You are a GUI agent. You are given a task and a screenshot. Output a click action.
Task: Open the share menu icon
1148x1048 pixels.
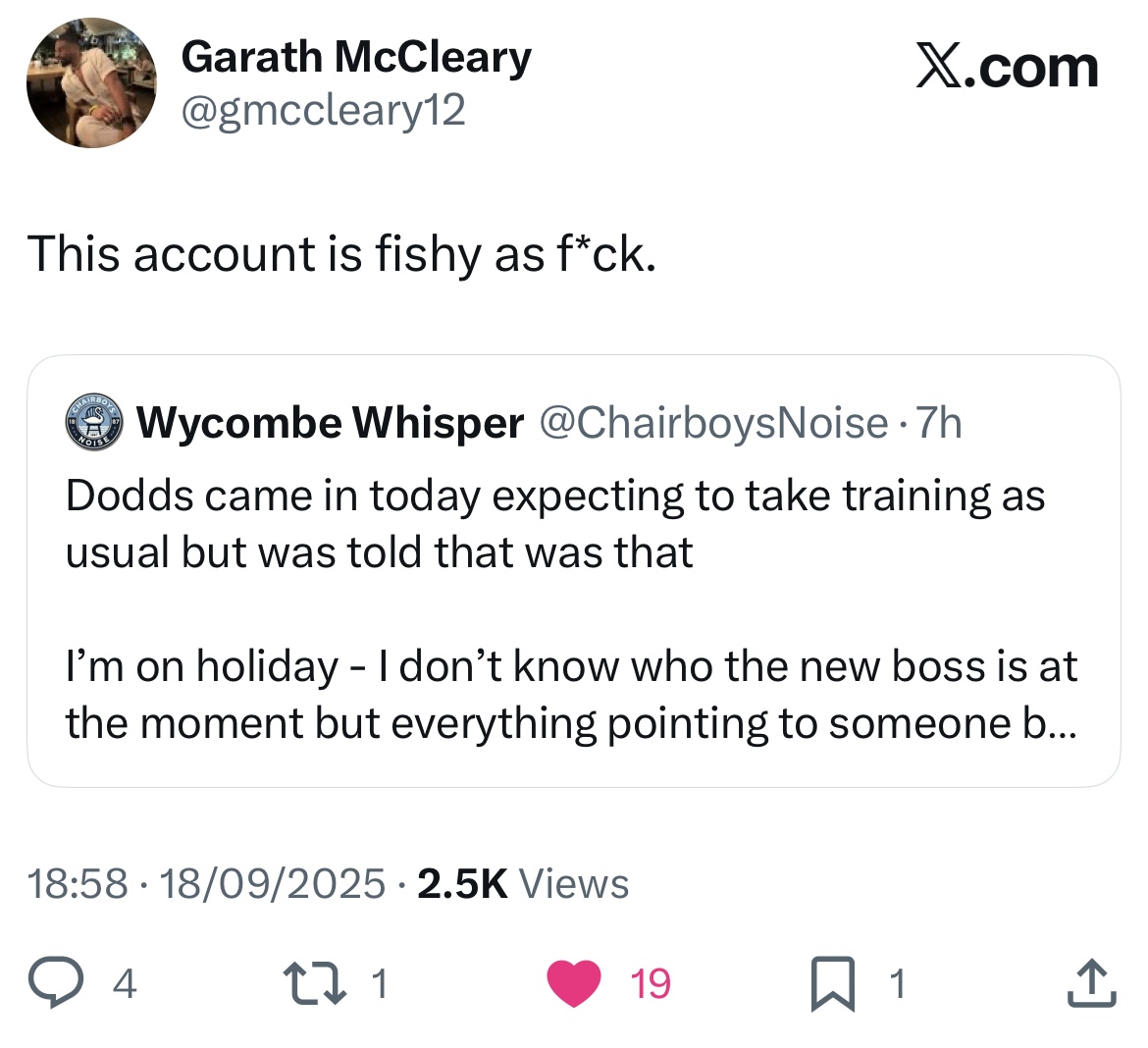1091,983
